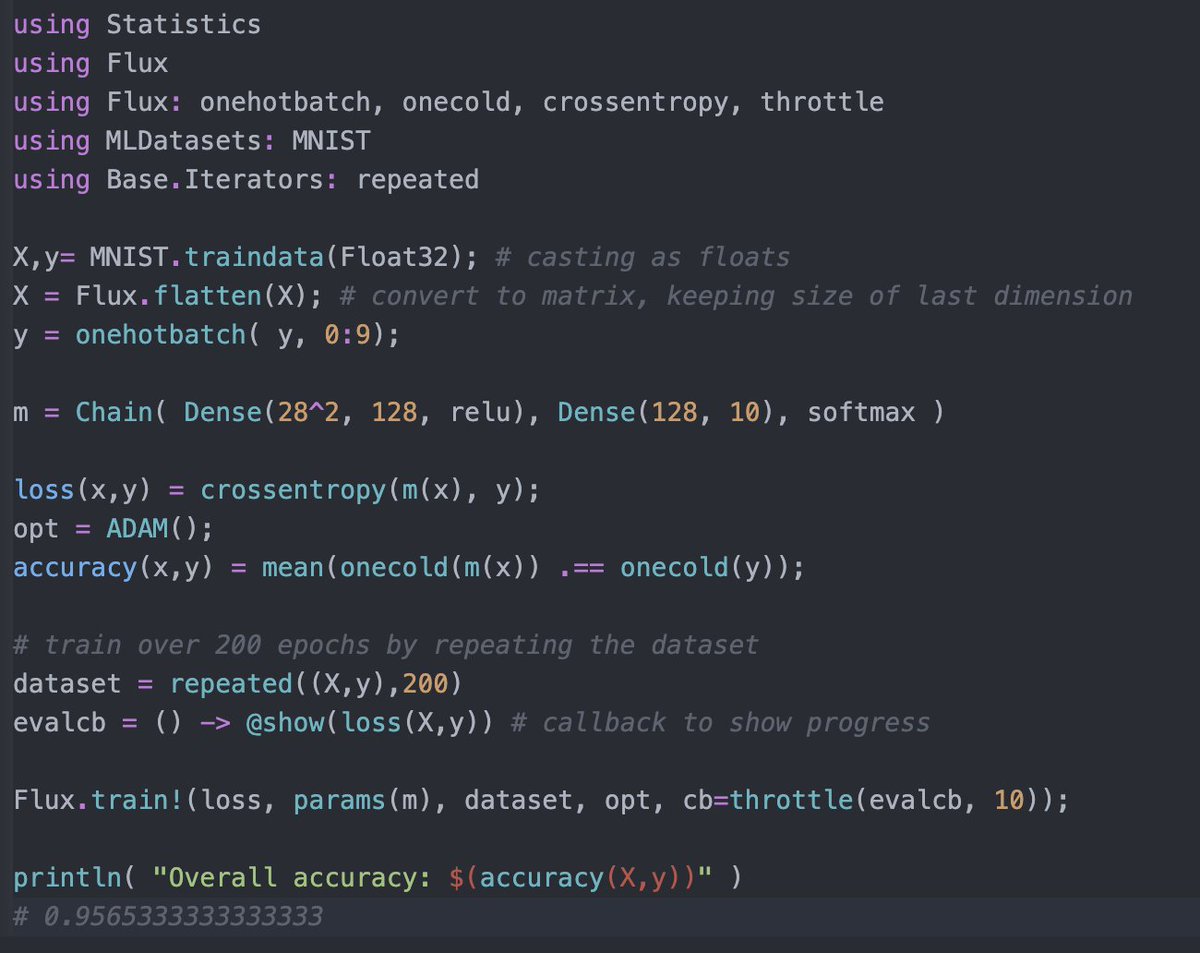1200x953 pixels.
Task: Click '28^2' in the first Dense layer
Action: pyautogui.click(x=309, y=412)
